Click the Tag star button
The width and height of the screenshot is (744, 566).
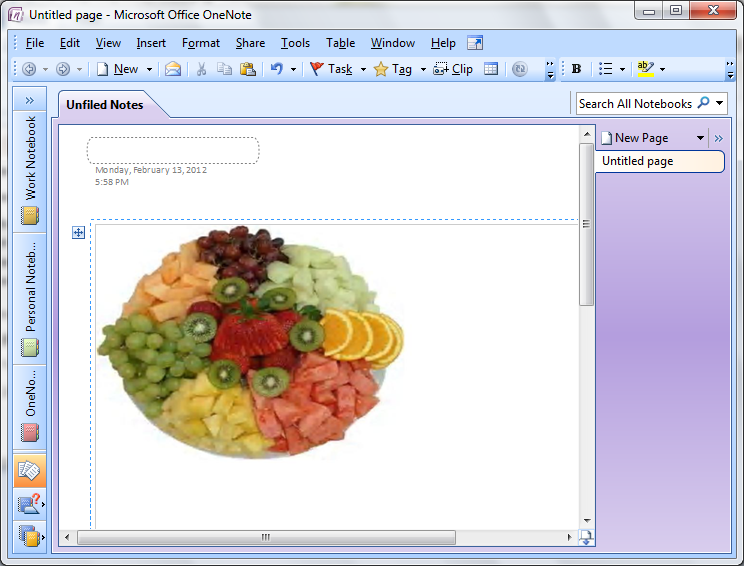(x=392, y=69)
